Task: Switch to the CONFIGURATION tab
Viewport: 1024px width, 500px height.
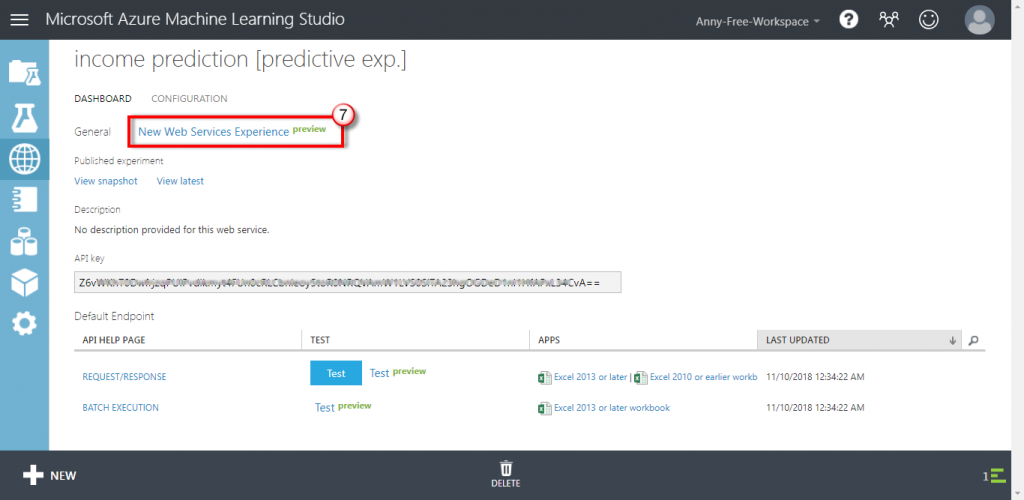Action: (x=189, y=99)
